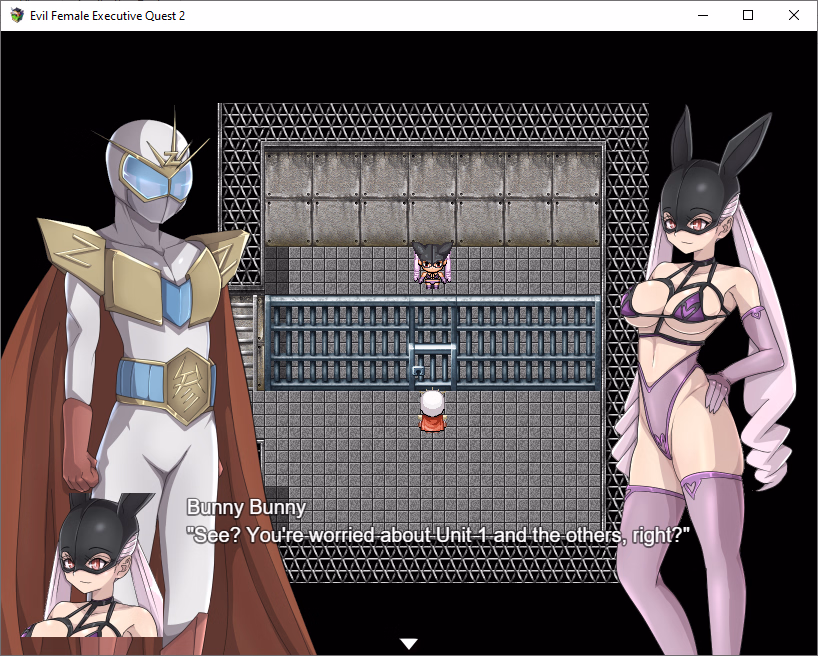Click the dialogue advance arrow indicator

point(409,643)
